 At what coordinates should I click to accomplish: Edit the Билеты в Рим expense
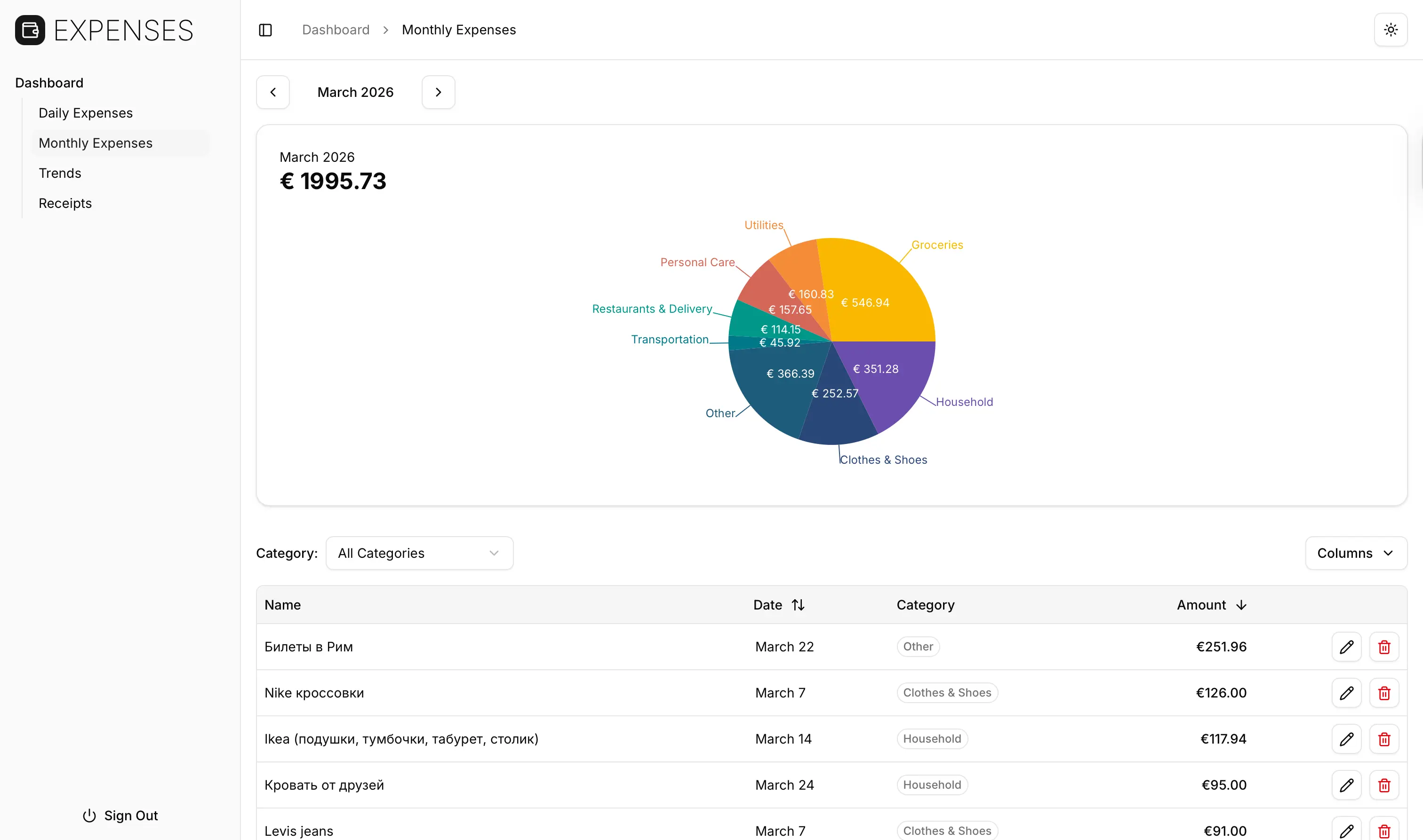pyautogui.click(x=1347, y=646)
